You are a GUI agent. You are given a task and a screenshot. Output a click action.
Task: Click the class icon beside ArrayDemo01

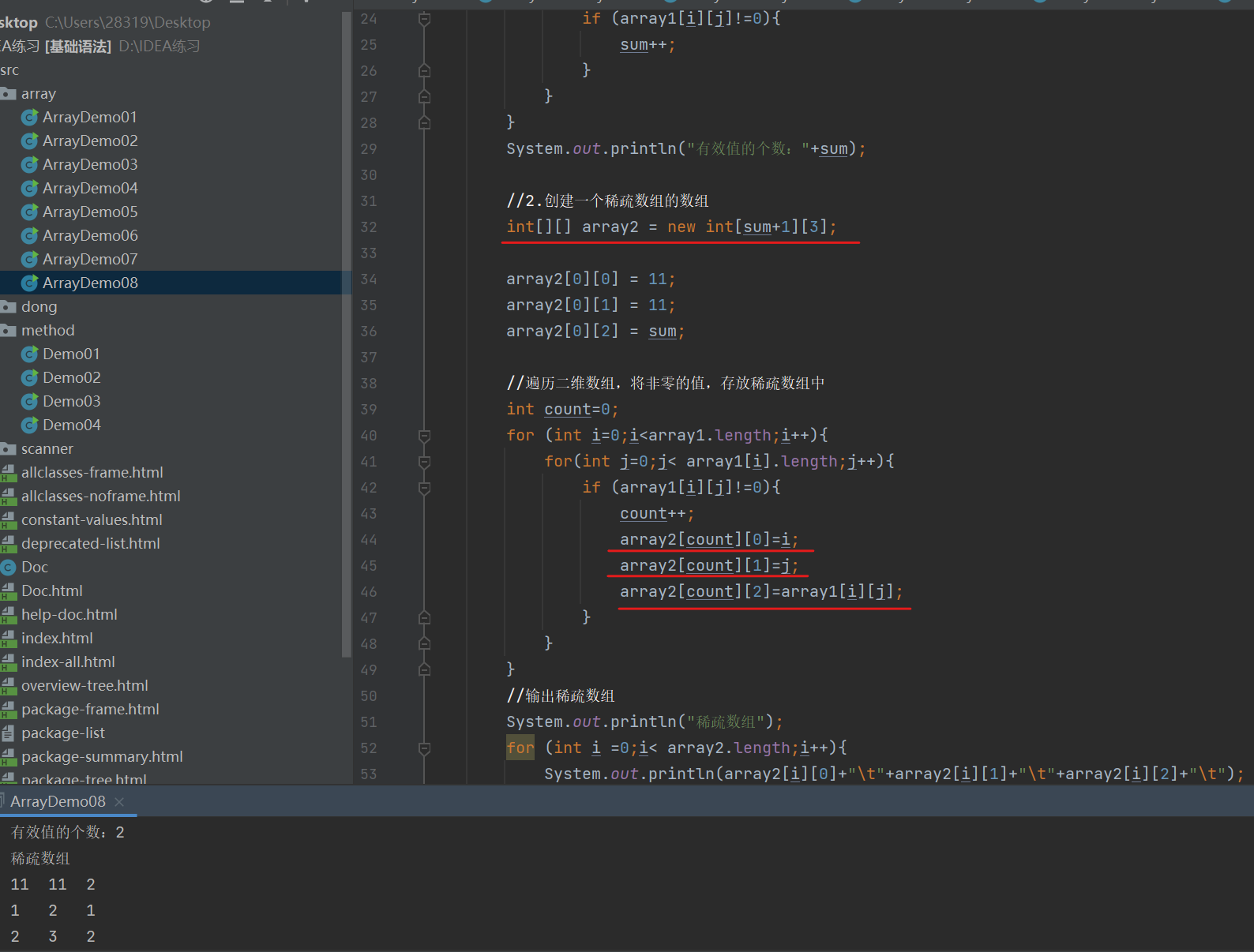tap(30, 118)
